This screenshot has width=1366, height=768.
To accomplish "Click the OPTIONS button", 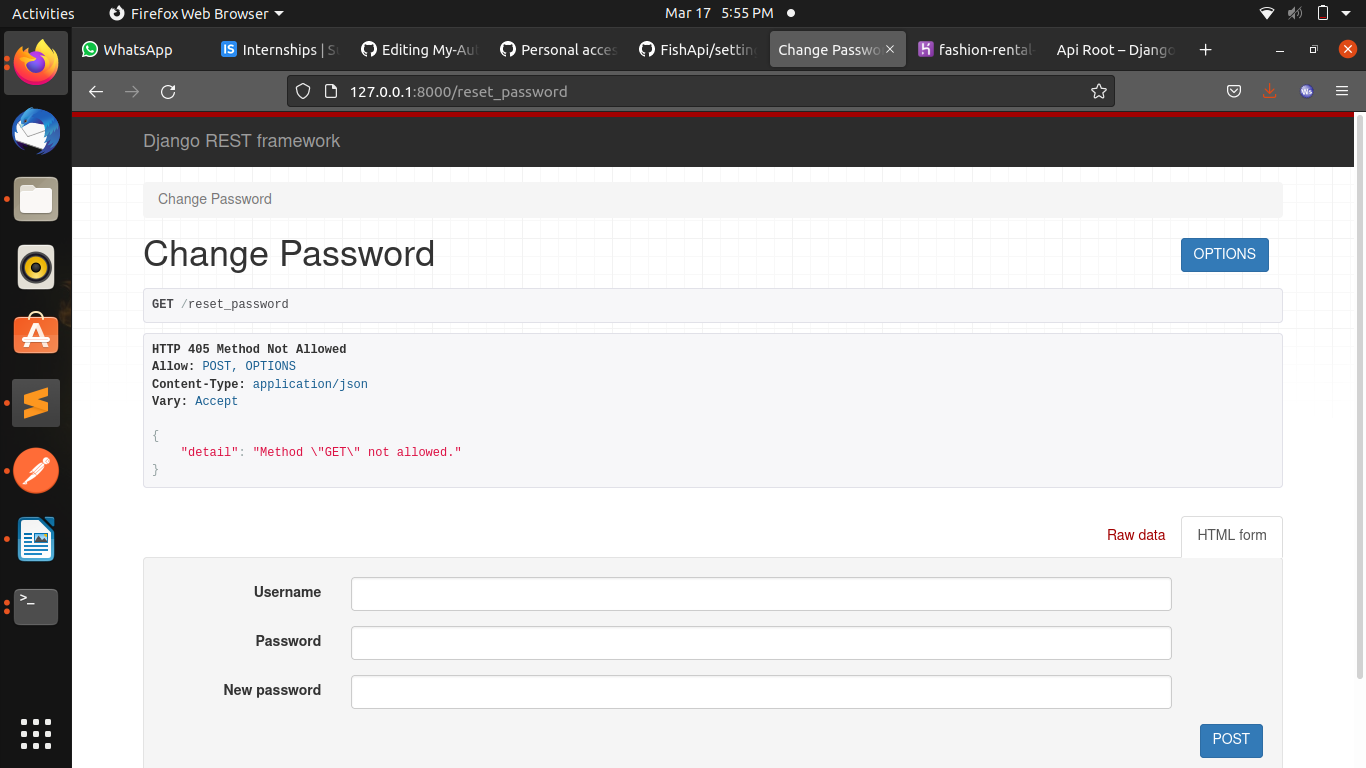I will [1224, 254].
